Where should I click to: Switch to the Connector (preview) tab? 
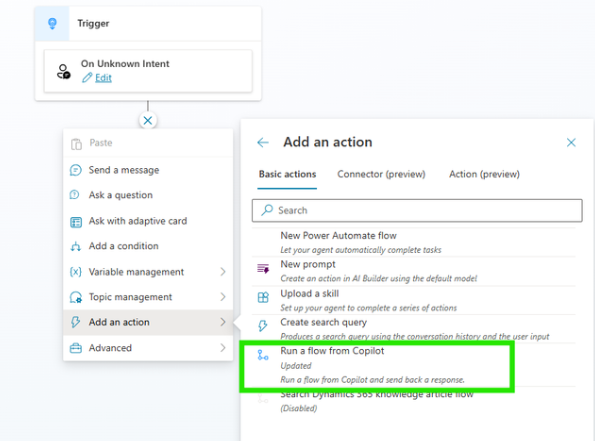click(x=381, y=174)
